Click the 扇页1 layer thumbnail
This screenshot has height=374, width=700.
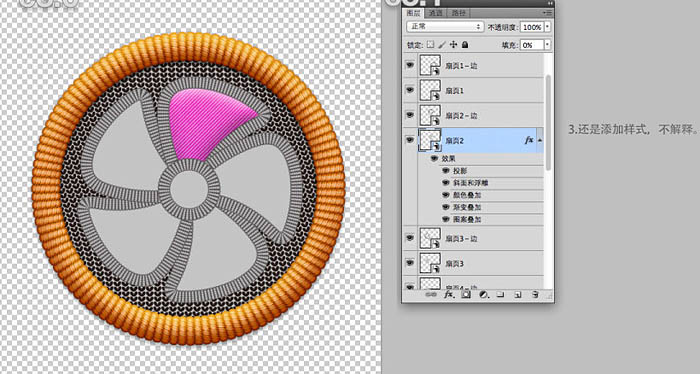coord(430,90)
